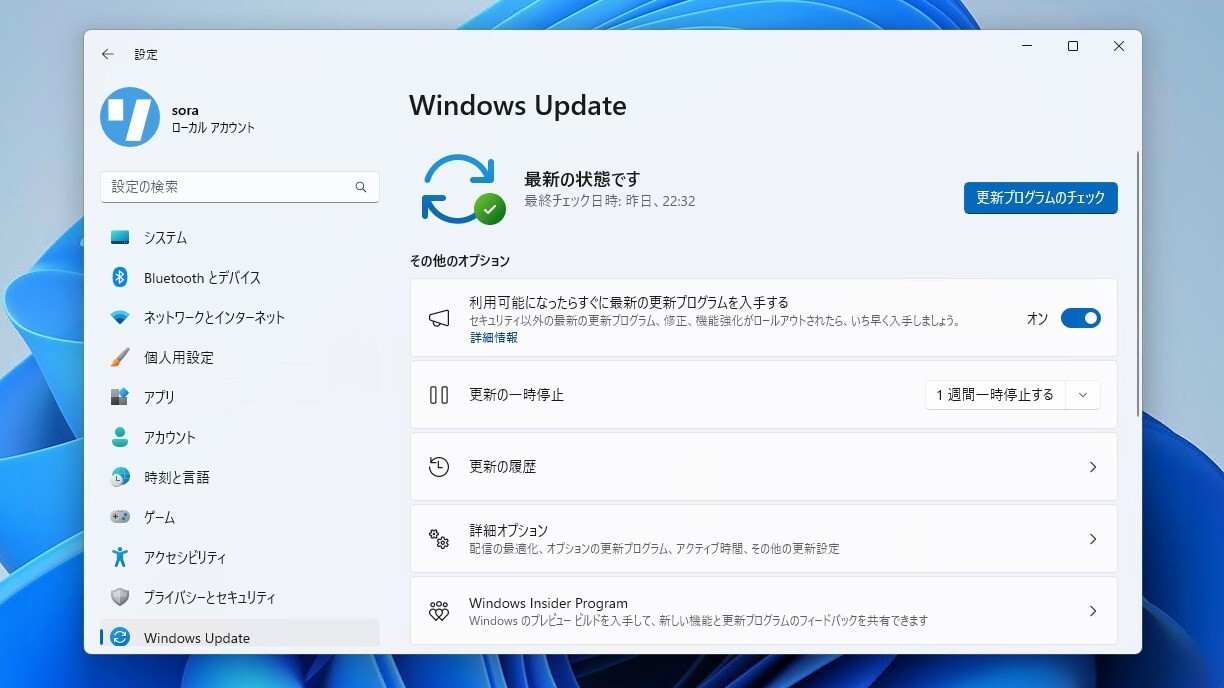The width and height of the screenshot is (1224, 688).
Task: Go to ゲーム settings
Action: tap(240, 518)
